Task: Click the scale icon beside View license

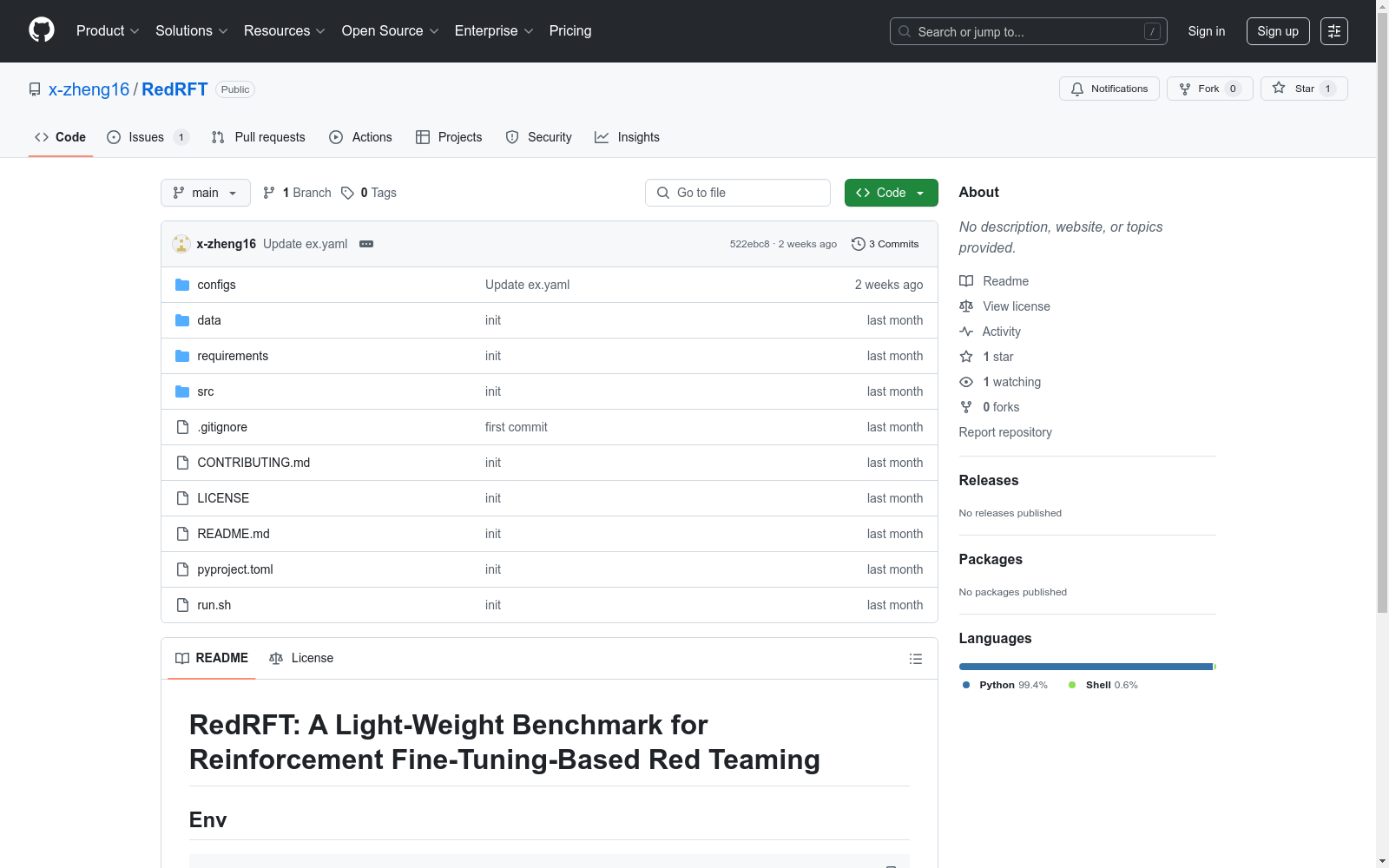Action: [x=966, y=306]
